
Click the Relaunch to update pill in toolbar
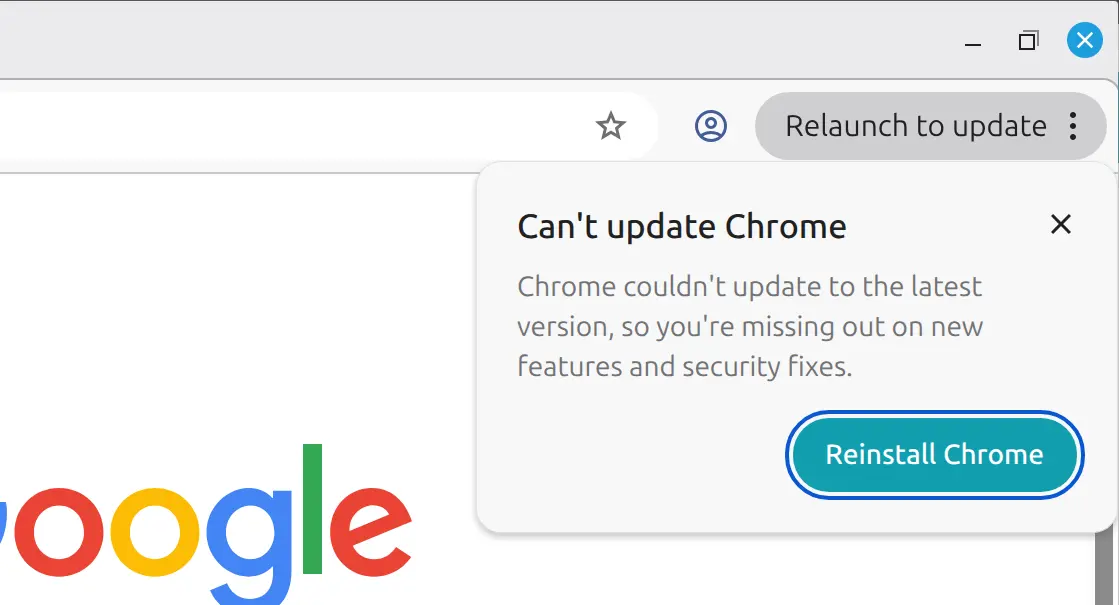(x=915, y=126)
